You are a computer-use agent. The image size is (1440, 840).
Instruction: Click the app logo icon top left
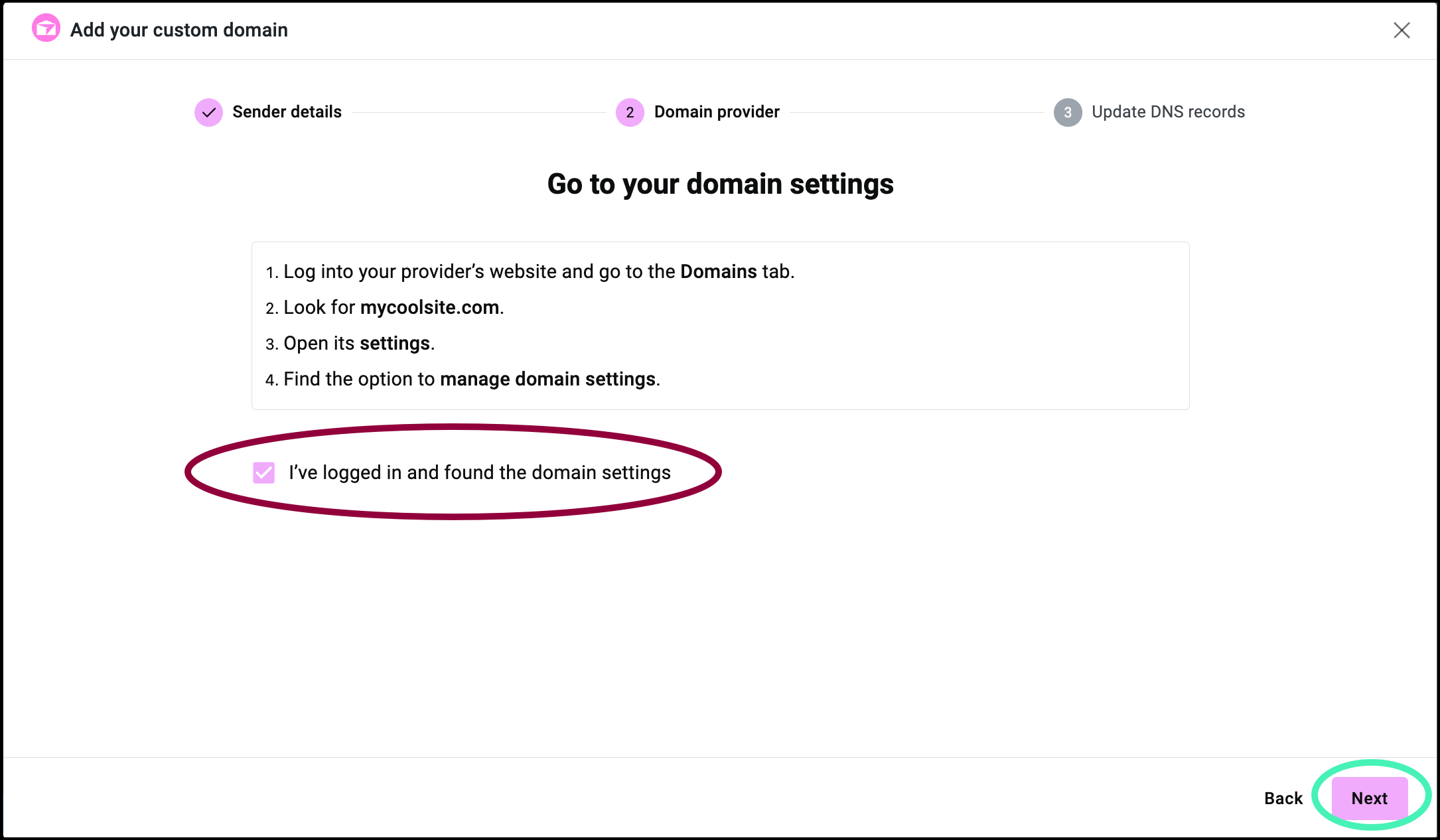[44, 29]
